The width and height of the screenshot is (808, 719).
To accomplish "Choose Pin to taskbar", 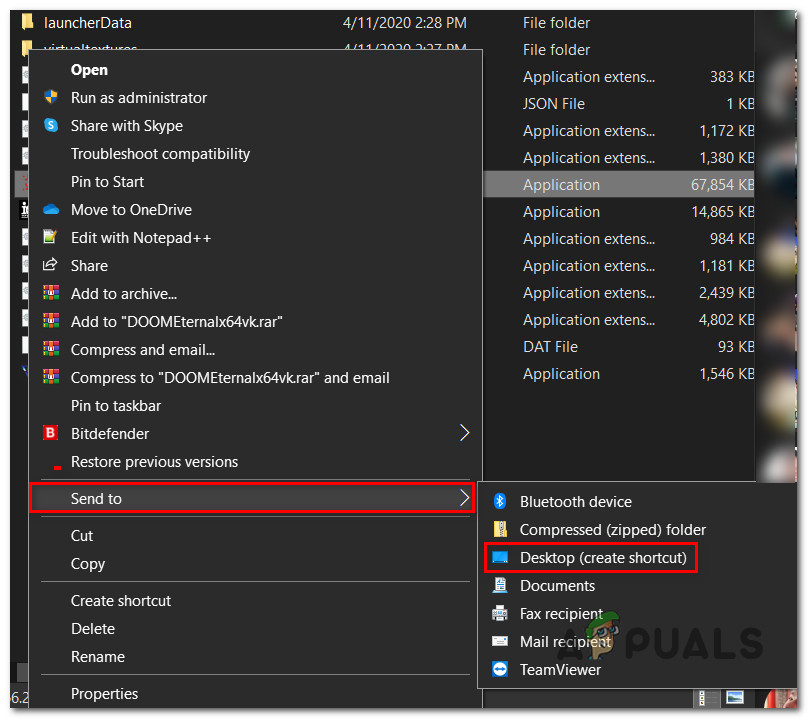I will pos(116,406).
